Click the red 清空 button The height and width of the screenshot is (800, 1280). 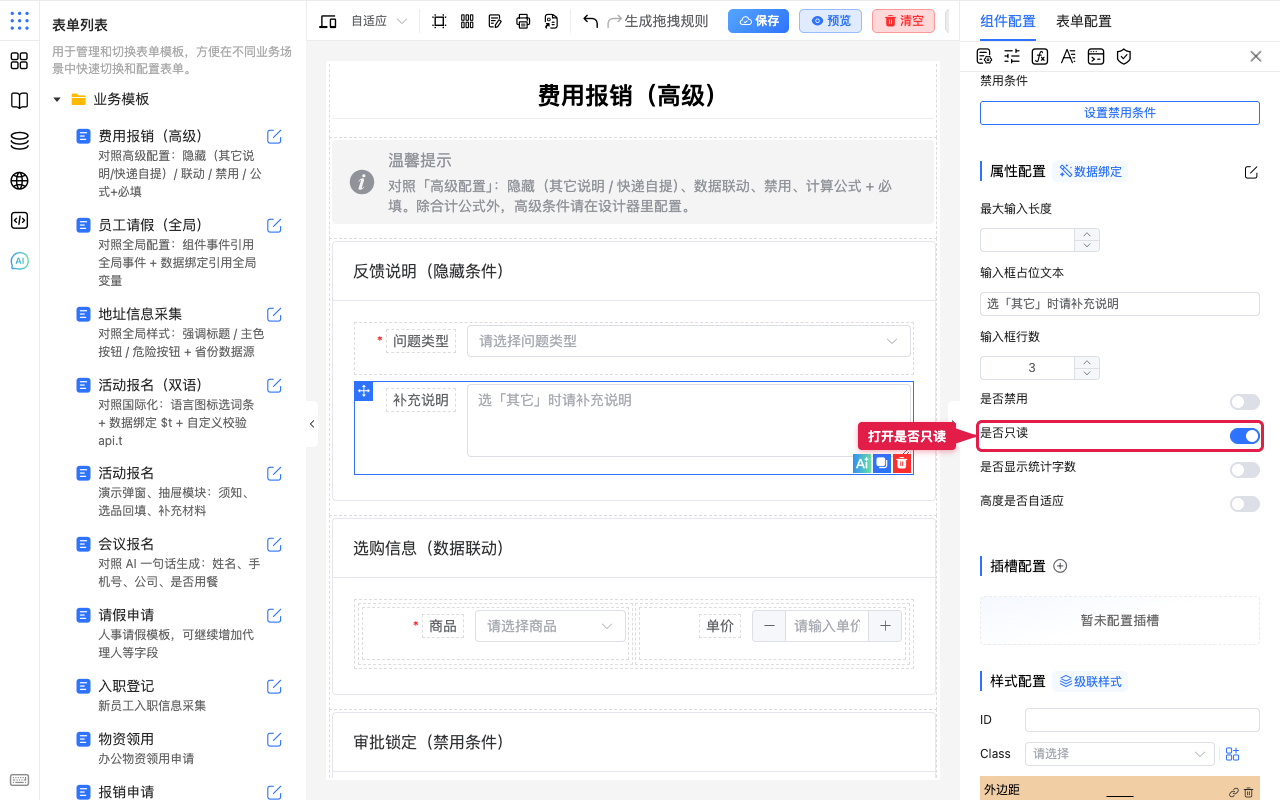(x=903, y=21)
